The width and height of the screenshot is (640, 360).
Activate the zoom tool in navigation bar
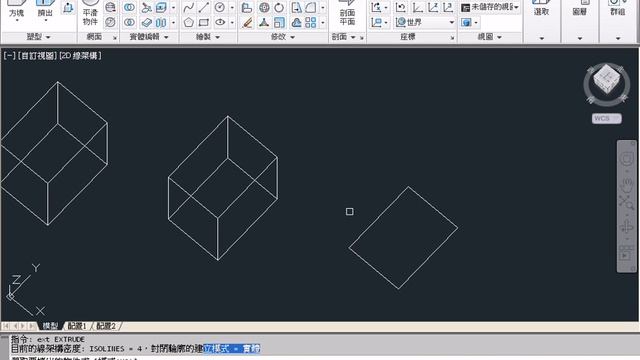click(626, 202)
